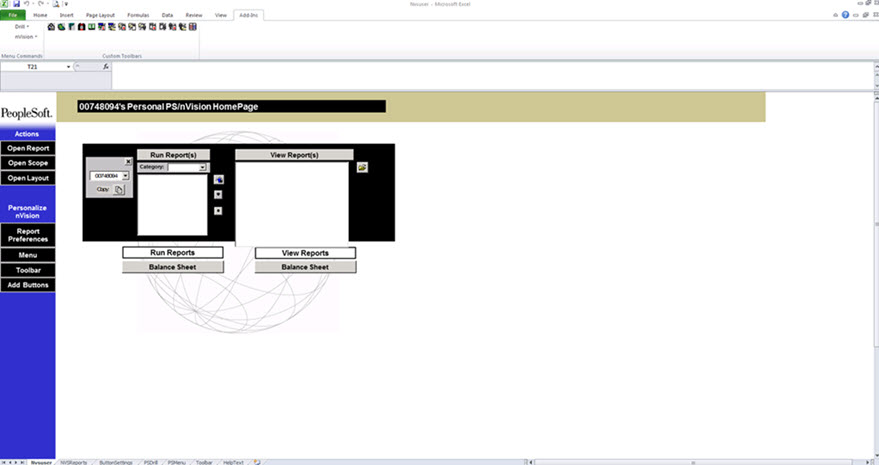
Task: Click the green open-book toolbar icon
Action: coord(91,26)
